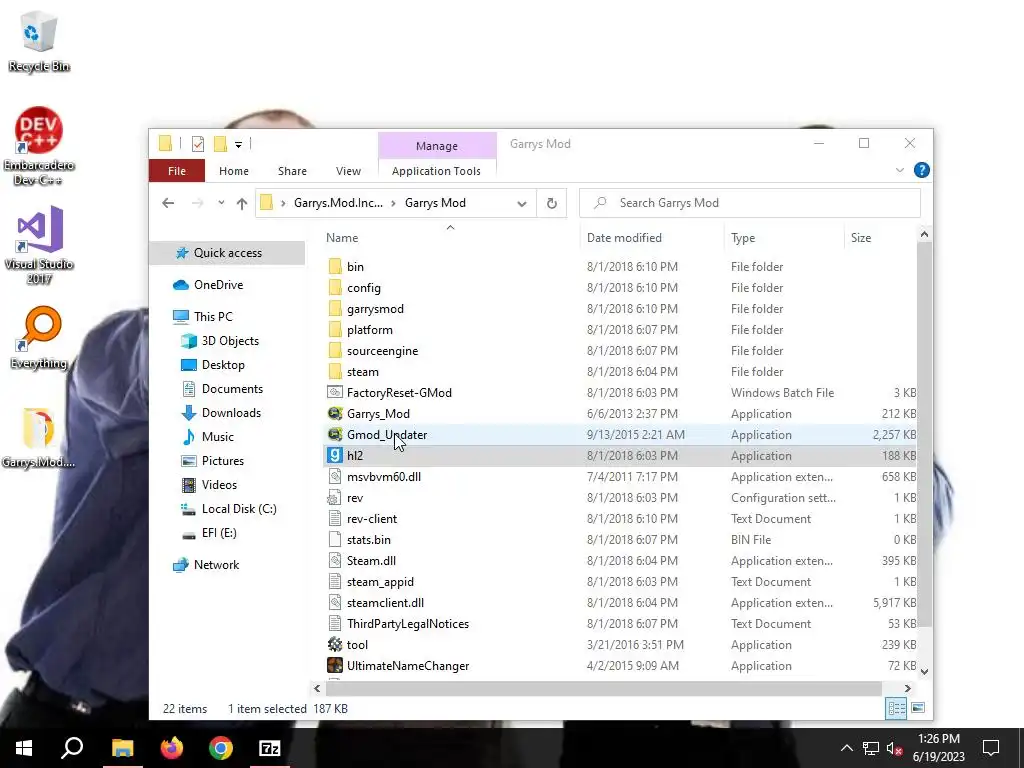
Task: Click the Garrys Mod breadcrumb segment
Action: click(x=435, y=203)
